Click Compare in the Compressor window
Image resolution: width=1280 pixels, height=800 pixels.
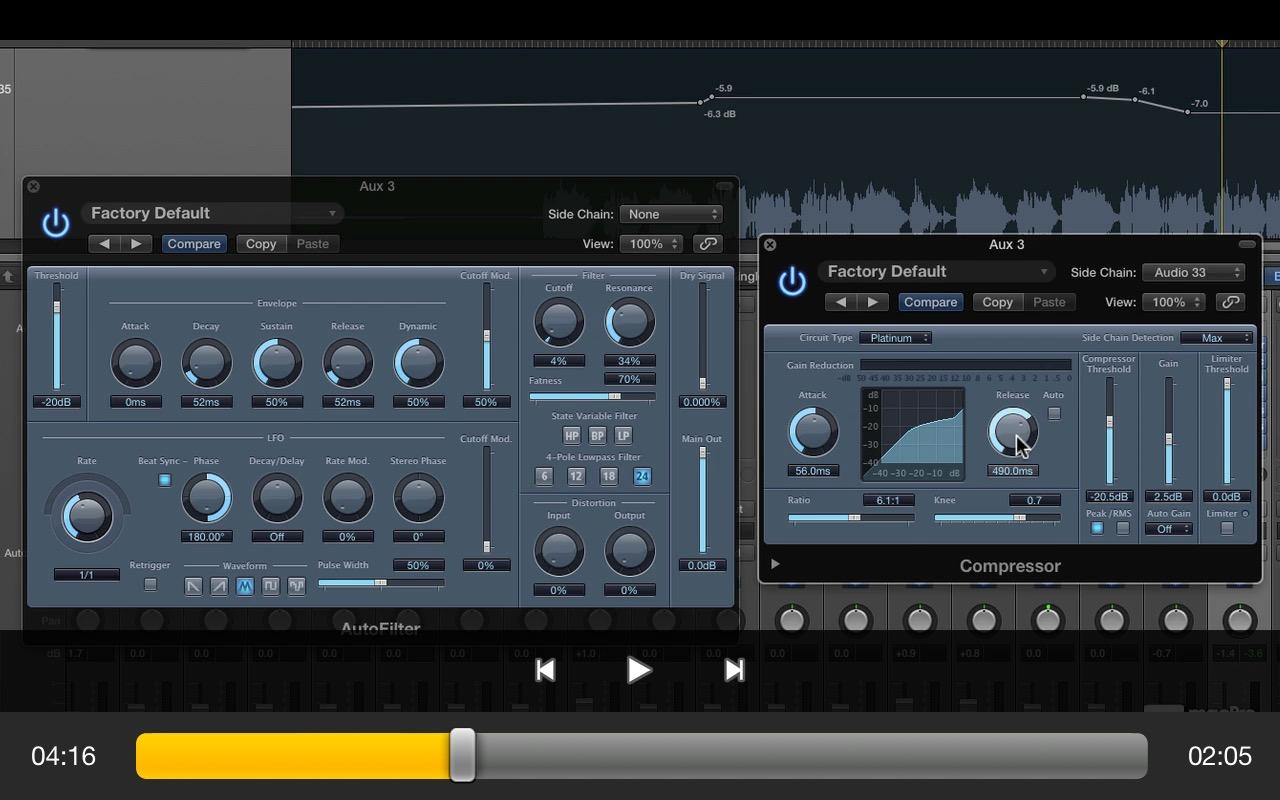[930, 302]
